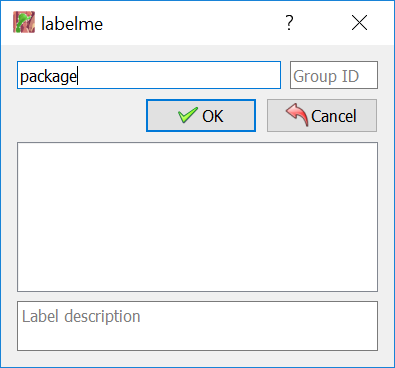This screenshot has width=395, height=368.
Task: Place the cursor after the word "package"
Action: click(x=78, y=76)
